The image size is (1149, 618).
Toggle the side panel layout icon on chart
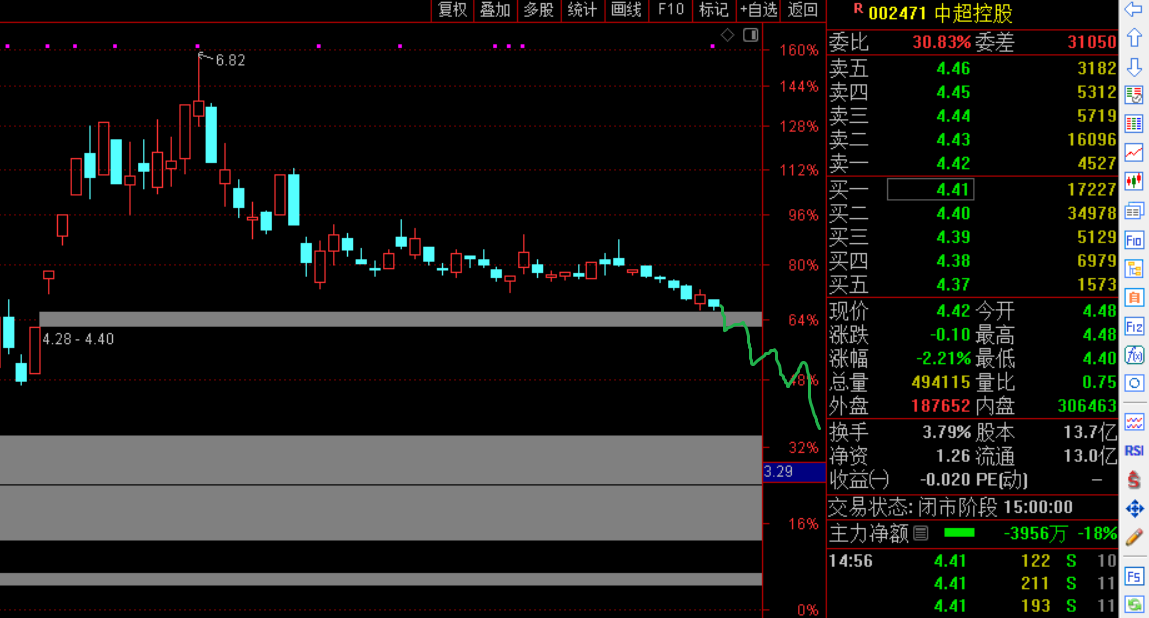(x=750, y=34)
